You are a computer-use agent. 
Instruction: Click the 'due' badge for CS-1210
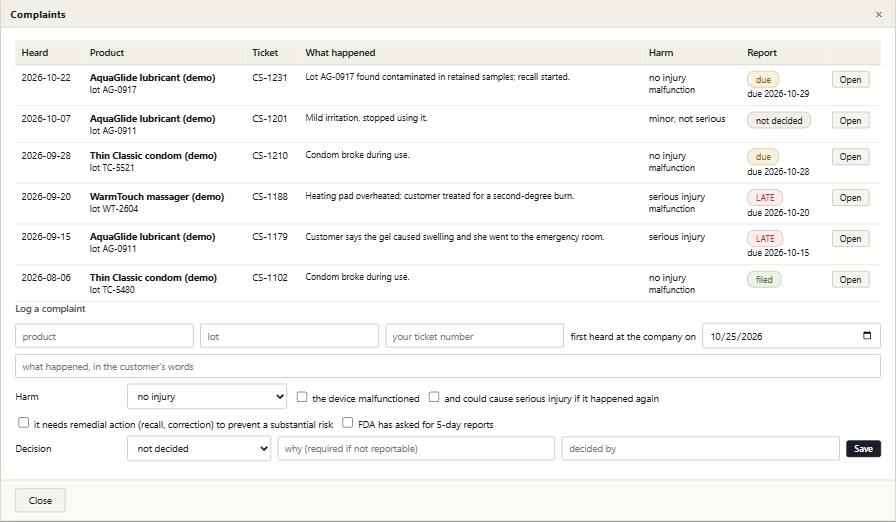(x=763, y=157)
